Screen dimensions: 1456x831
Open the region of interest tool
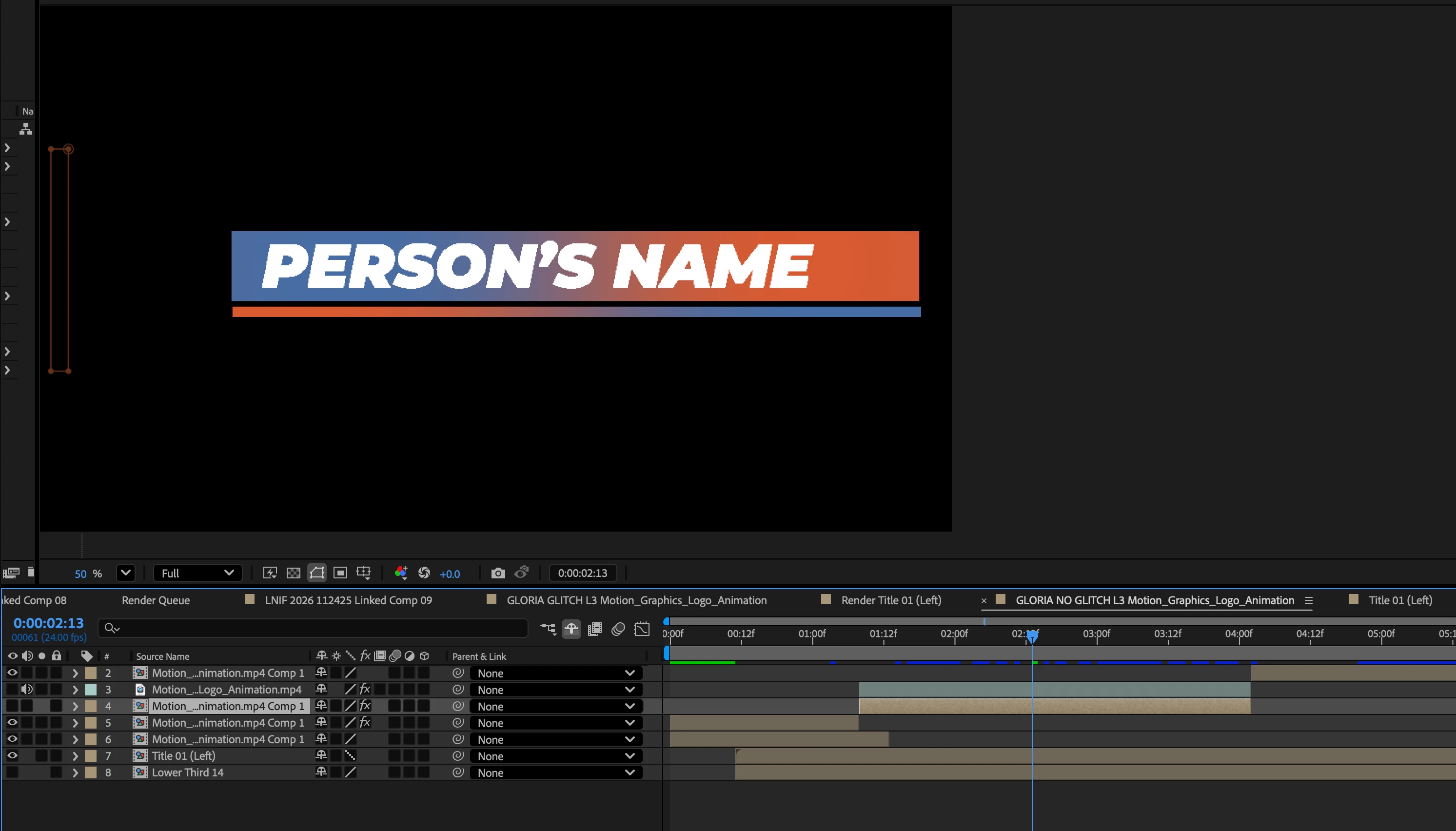click(340, 573)
